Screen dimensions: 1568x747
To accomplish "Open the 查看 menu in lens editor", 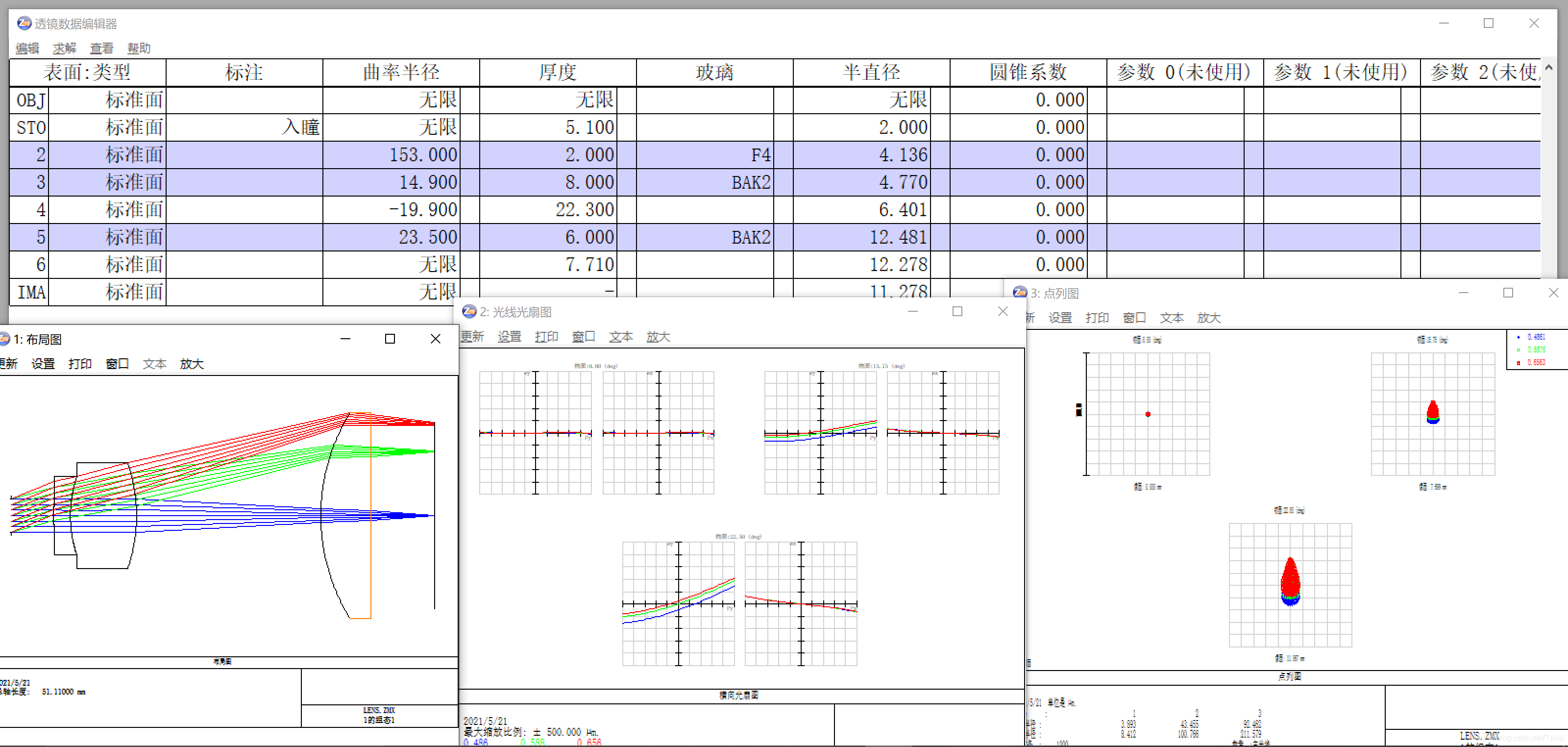I will coord(101,48).
